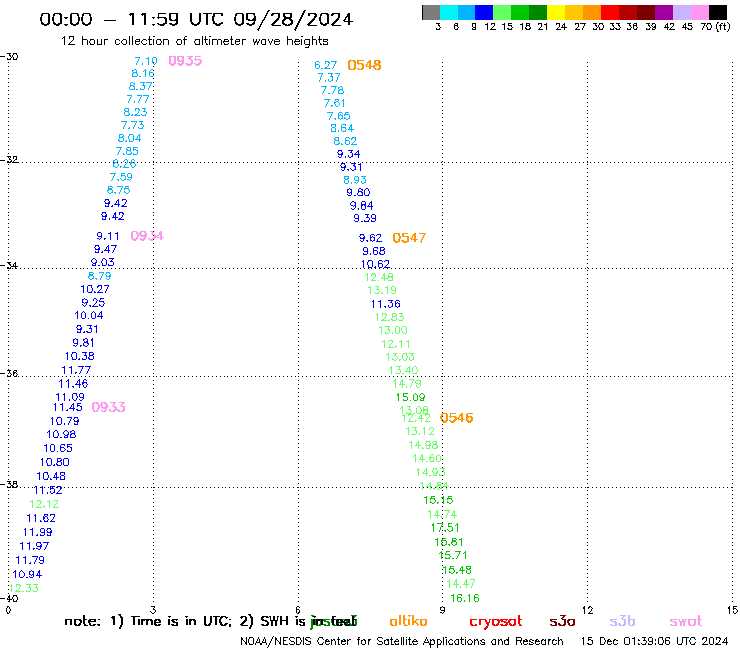Image resolution: width=740 pixels, height=650 pixels.
Task: Click the 11.36 blue reading
Action: pos(386,304)
